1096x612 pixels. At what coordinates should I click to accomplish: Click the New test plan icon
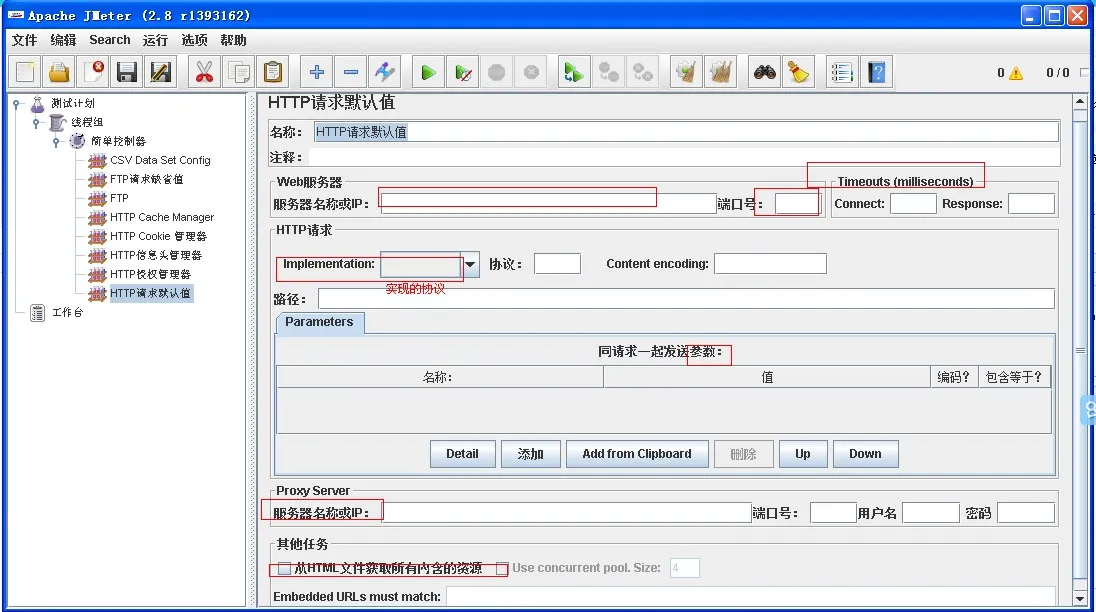25,72
